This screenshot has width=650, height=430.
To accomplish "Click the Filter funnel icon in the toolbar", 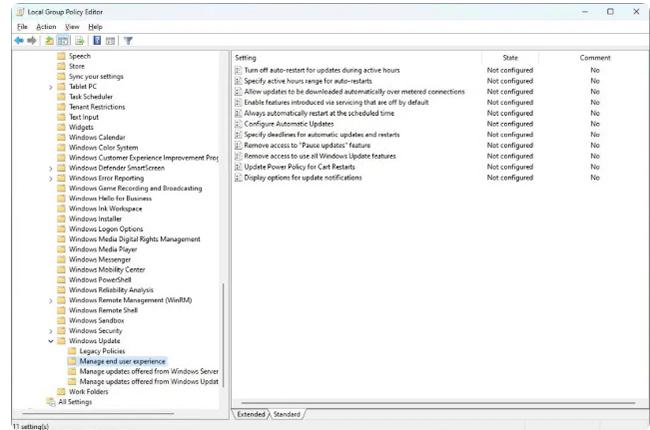I will tap(128, 41).
